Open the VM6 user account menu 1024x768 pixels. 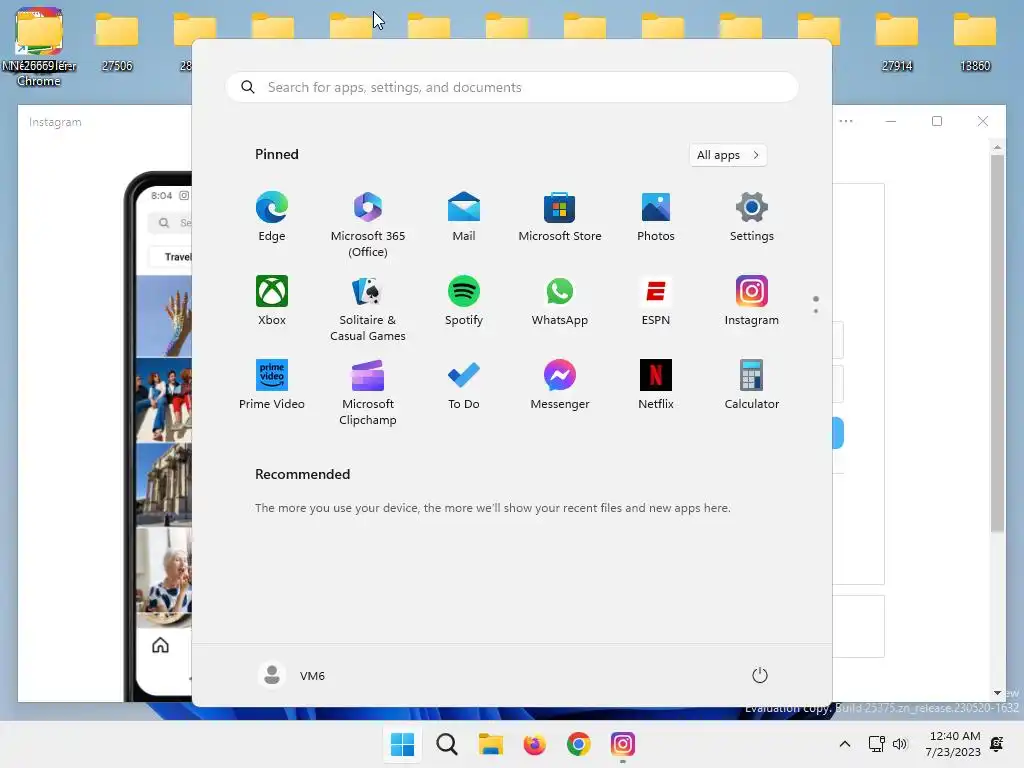pos(291,675)
